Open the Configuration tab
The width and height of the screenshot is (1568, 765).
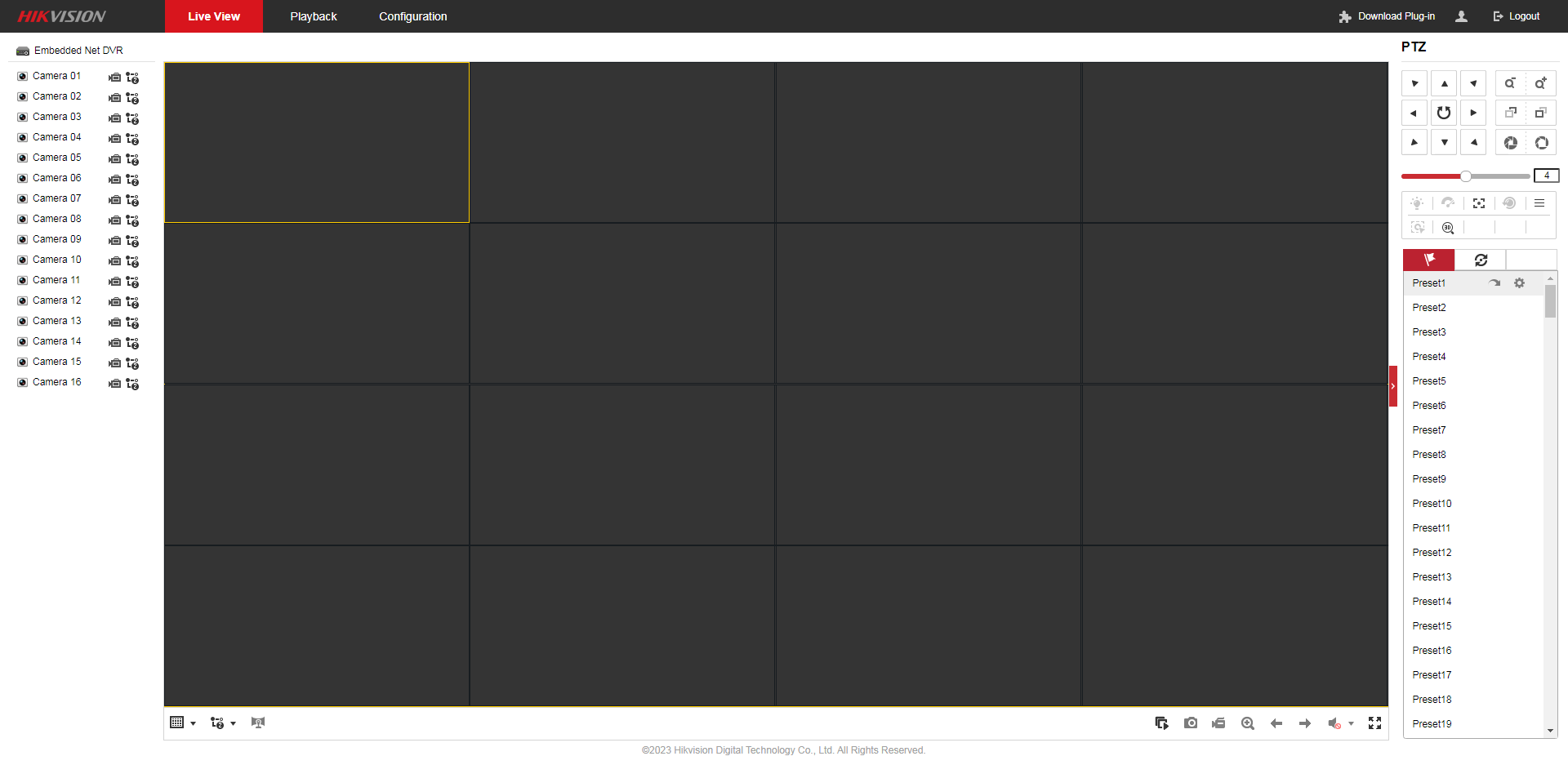(412, 16)
